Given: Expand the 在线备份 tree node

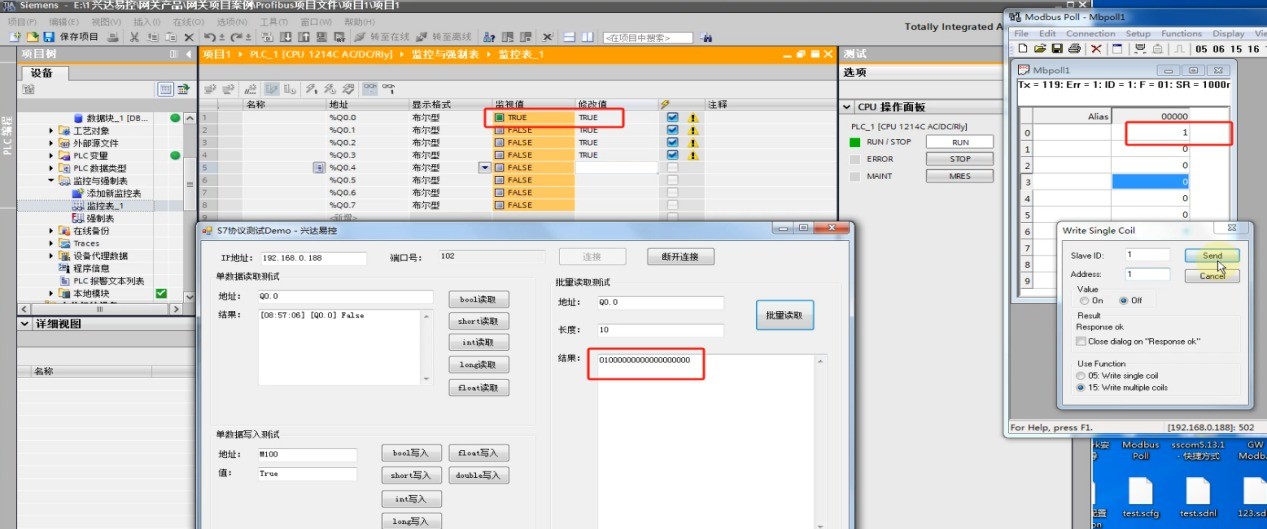Looking at the screenshot, I should [52, 231].
